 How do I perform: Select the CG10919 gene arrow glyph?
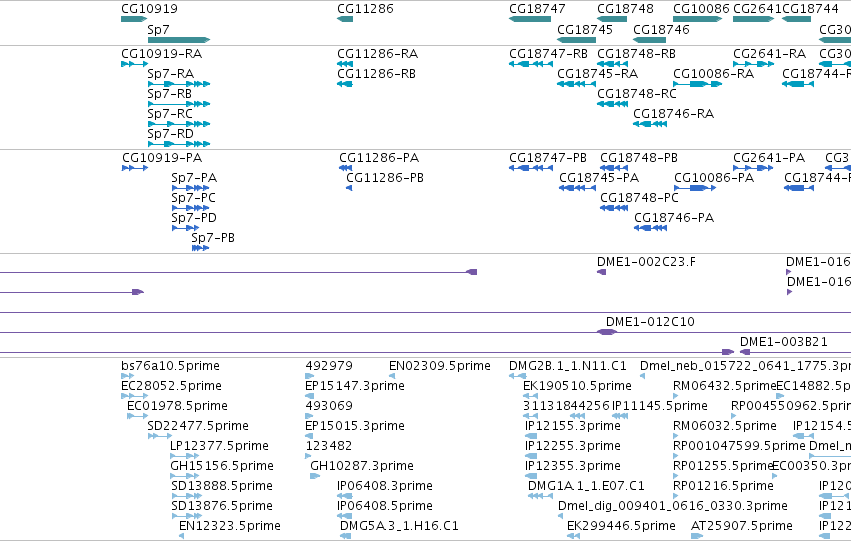(134, 19)
